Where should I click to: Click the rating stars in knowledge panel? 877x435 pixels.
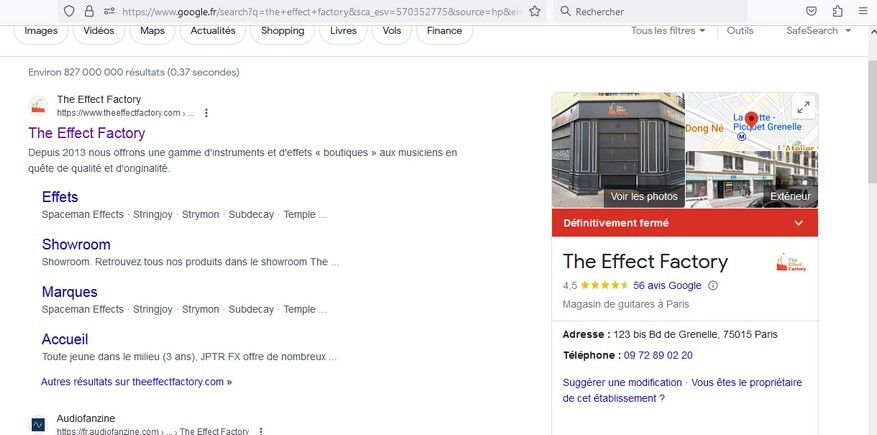click(605, 285)
